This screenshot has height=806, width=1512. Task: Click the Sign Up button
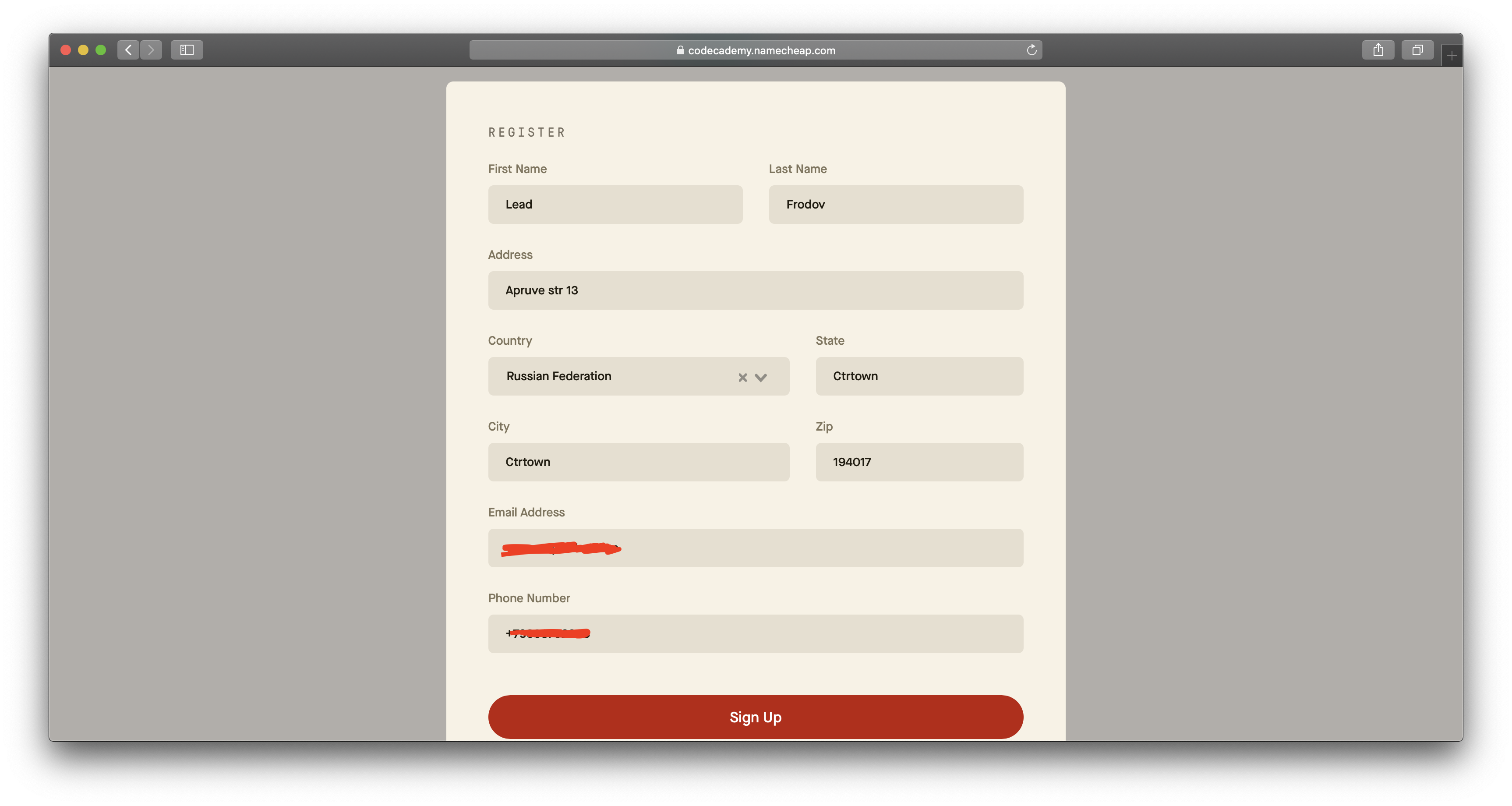(x=756, y=716)
